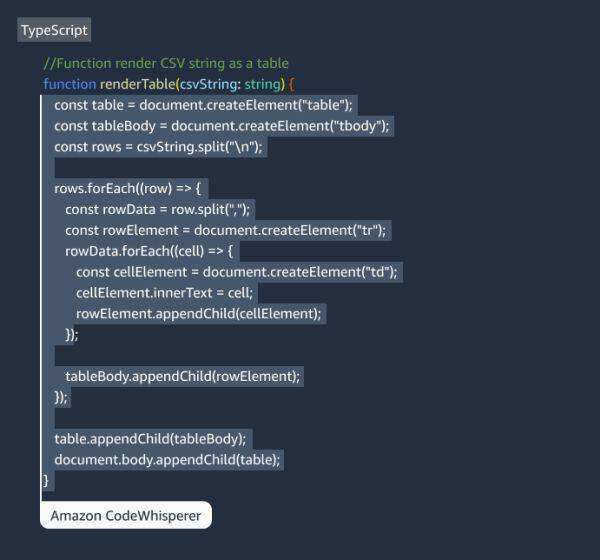Click the final closing curly brace

coord(45,480)
